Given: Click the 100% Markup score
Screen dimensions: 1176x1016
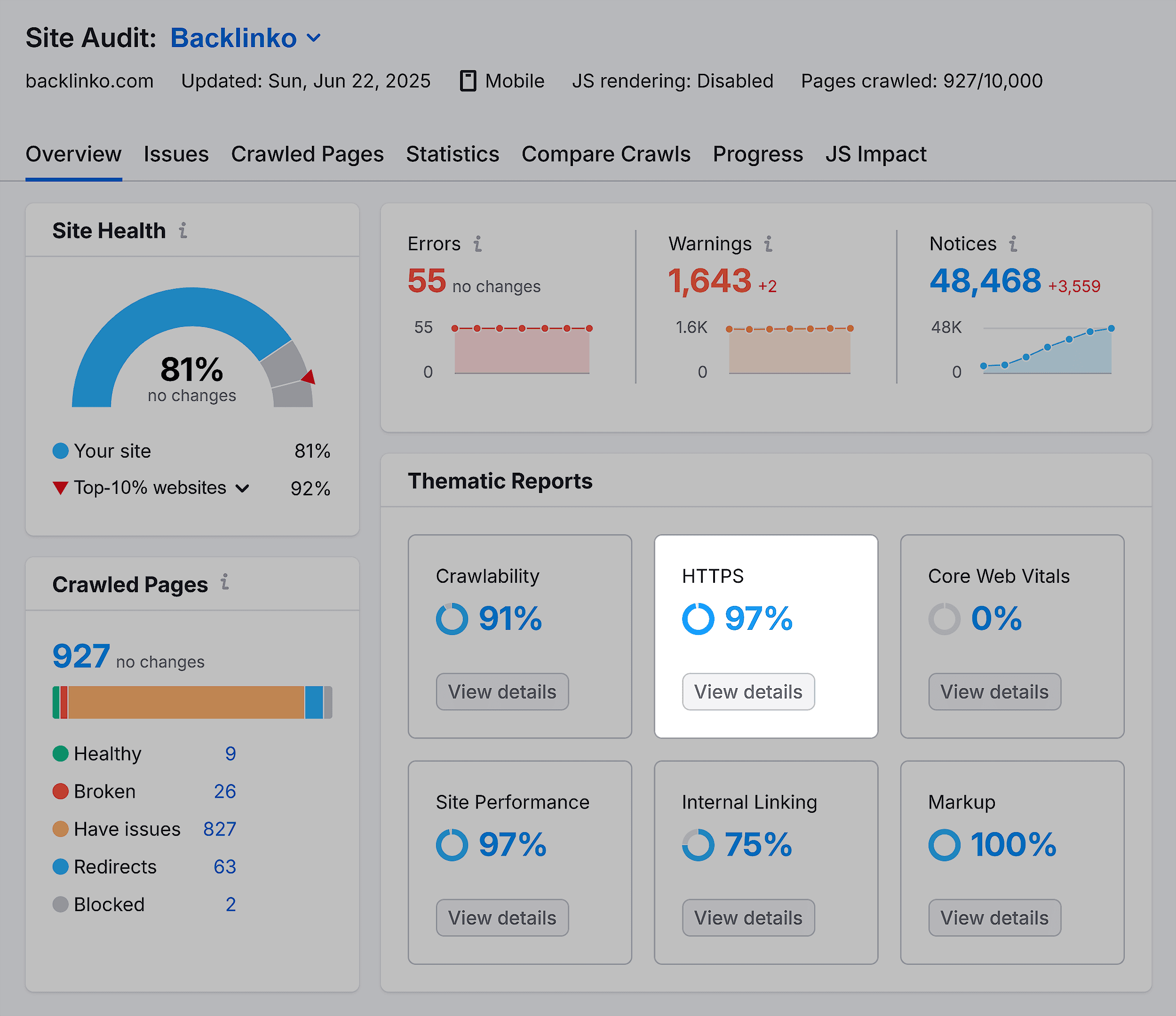Looking at the screenshot, I should point(1014,845).
